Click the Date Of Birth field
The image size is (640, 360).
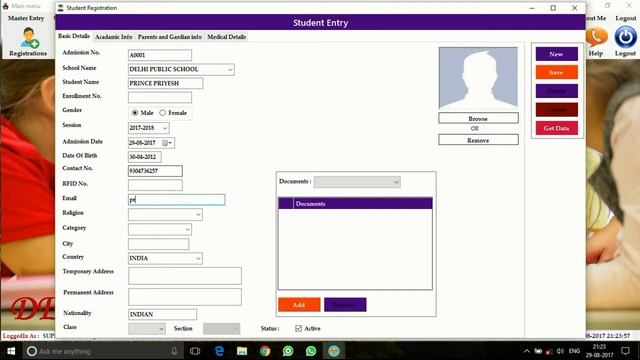[x=144, y=157]
